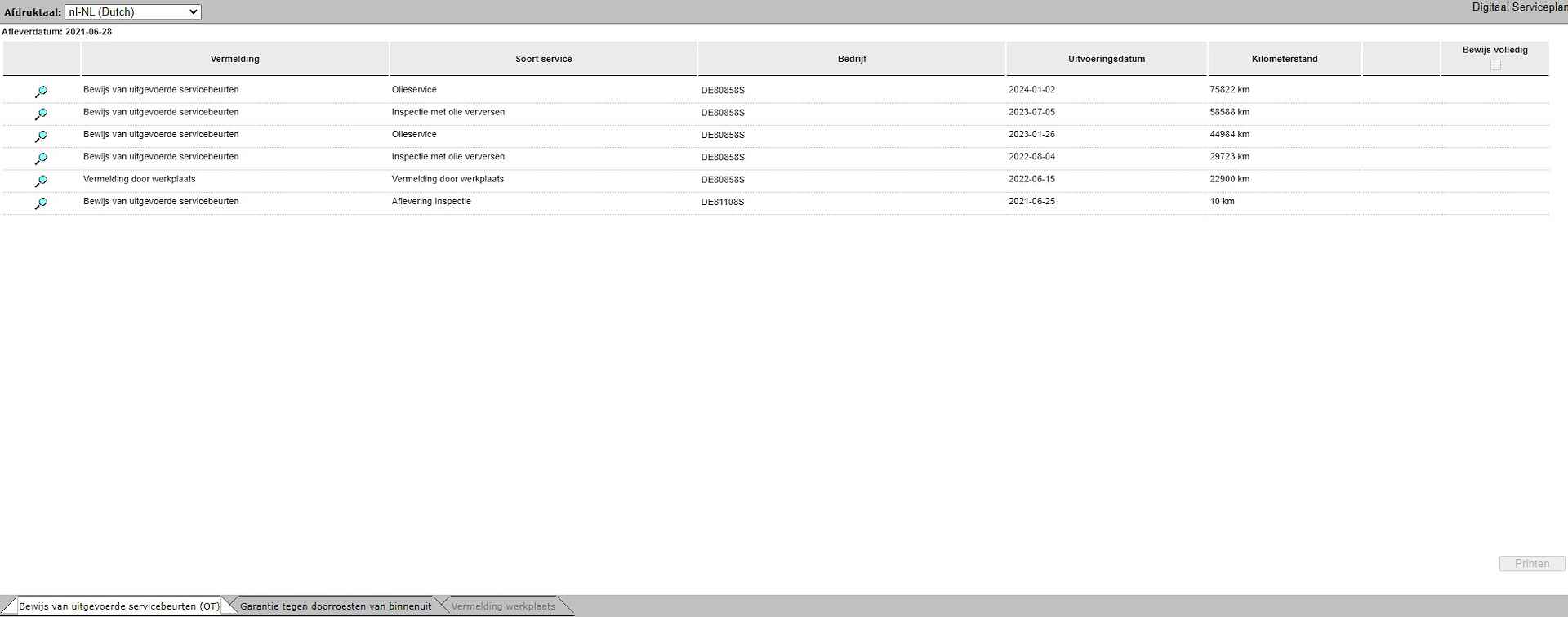Toggle the Bewijs volledig checkbox
The image size is (1568, 617).
[x=1495, y=65]
